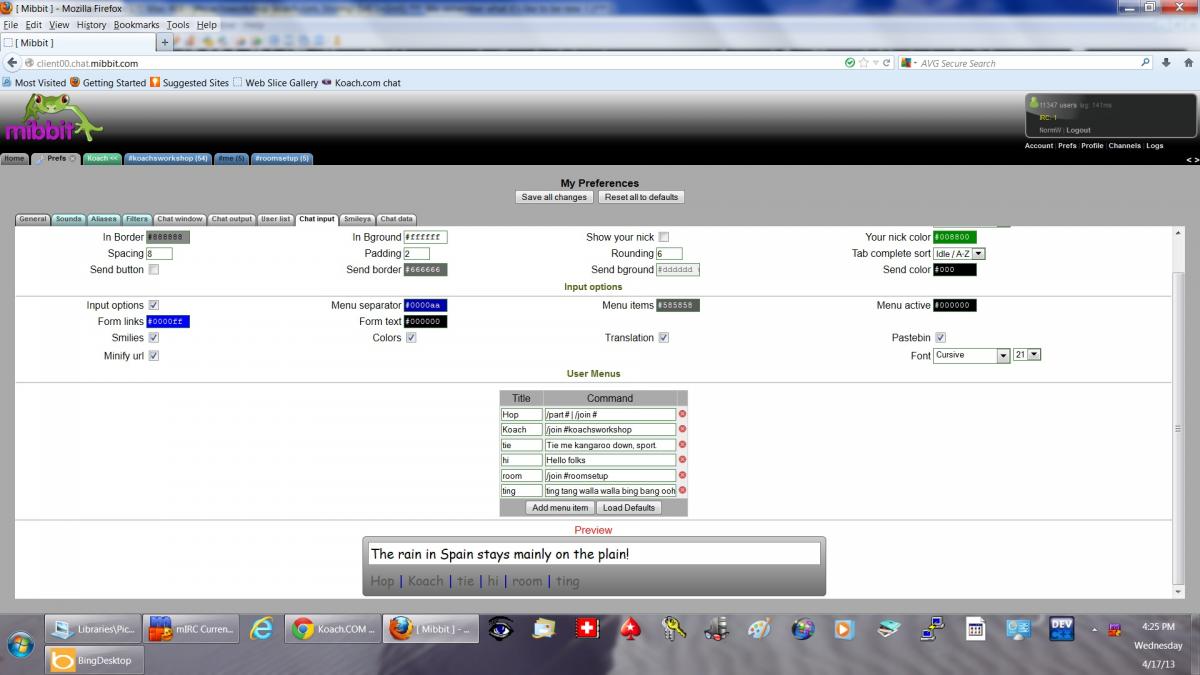Viewport: 1200px width, 675px height.
Task: Switch to Koach.COM Chrome taskbar item
Action: [x=333, y=629]
